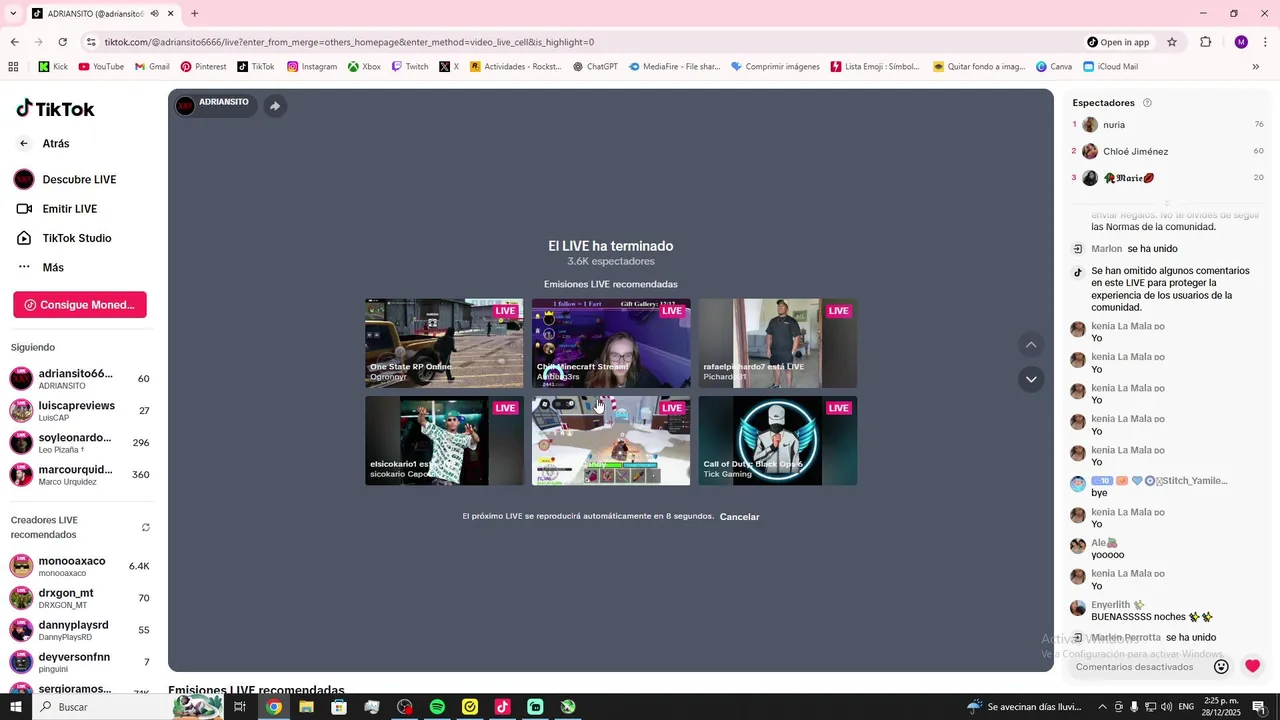Click Cancelar to stop autoplay
The height and width of the screenshot is (720, 1280).
click(740, 517)
